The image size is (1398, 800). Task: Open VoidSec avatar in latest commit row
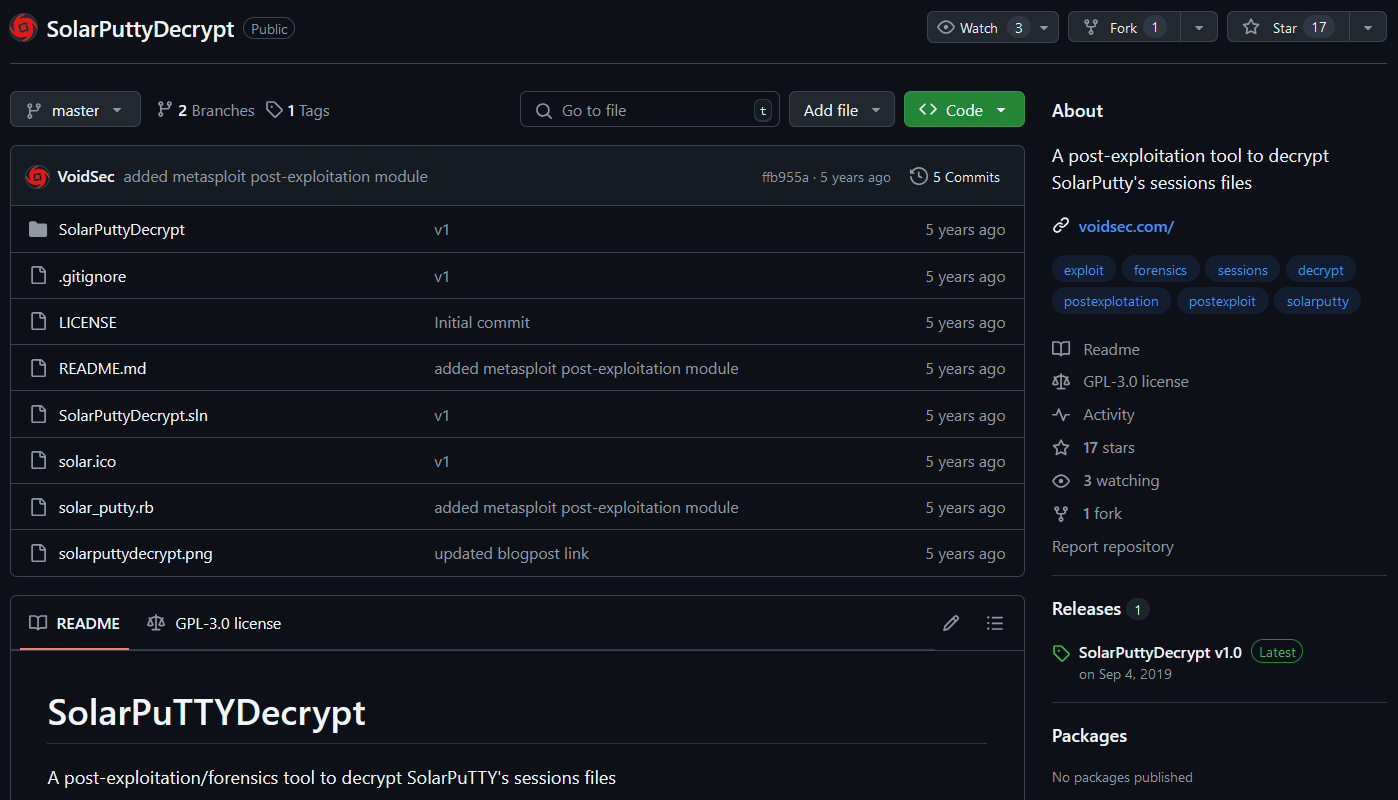click(37, 177)
